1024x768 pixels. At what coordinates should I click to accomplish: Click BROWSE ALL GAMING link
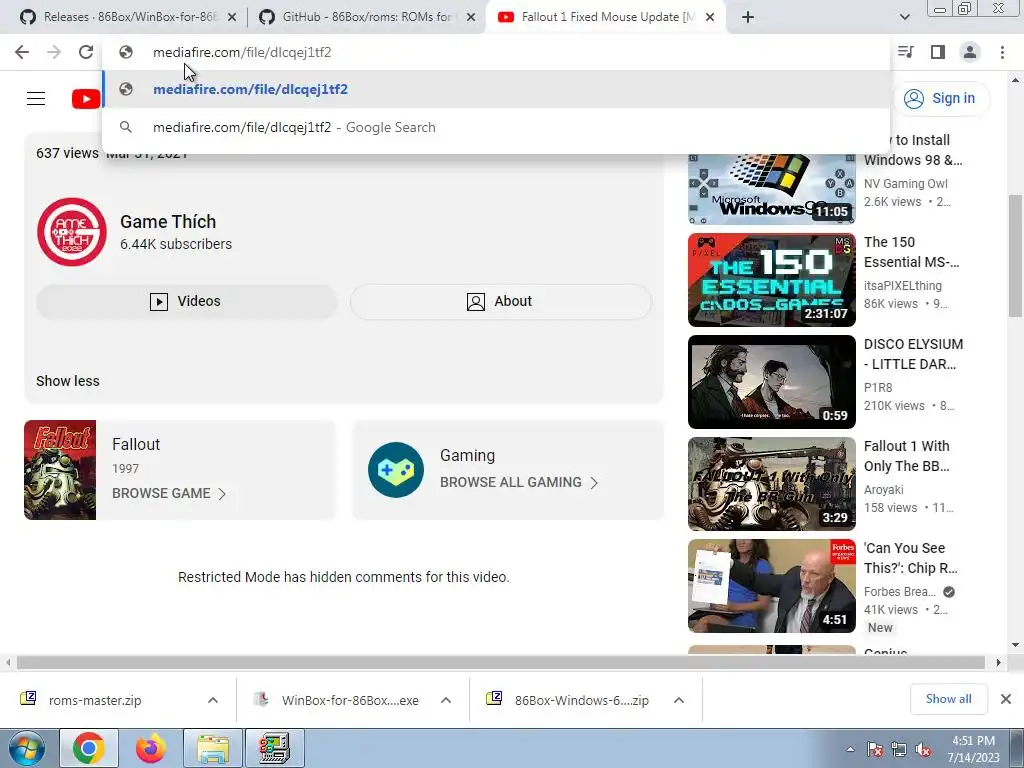click(x=519, y=483)
